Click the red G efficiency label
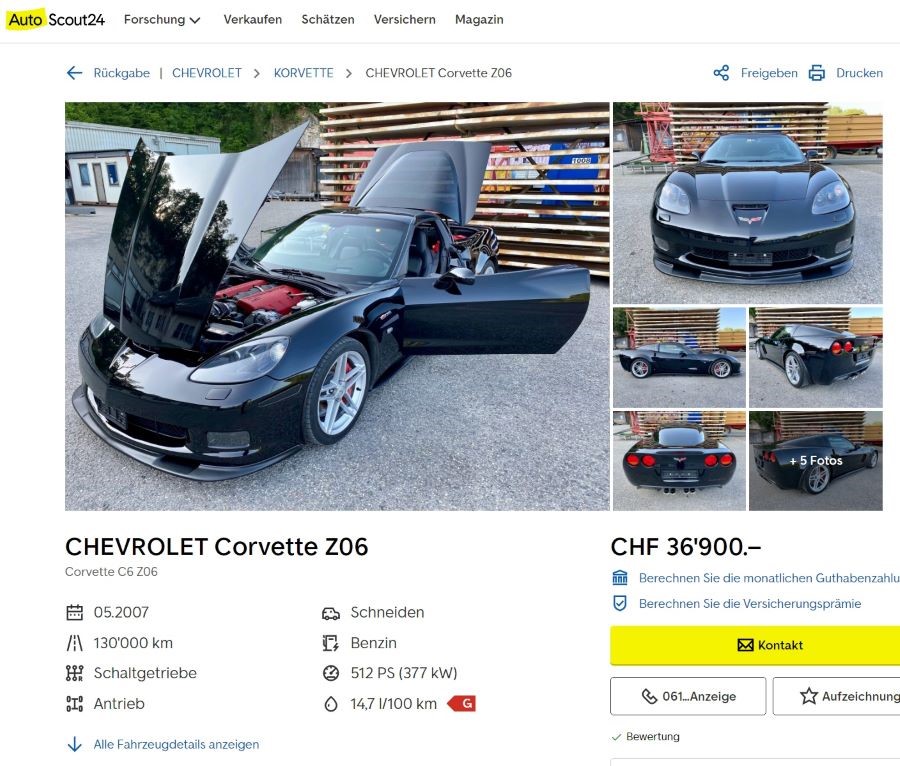Image resolution: width=900 pixels, height=766 pixels. pos(462,703)
